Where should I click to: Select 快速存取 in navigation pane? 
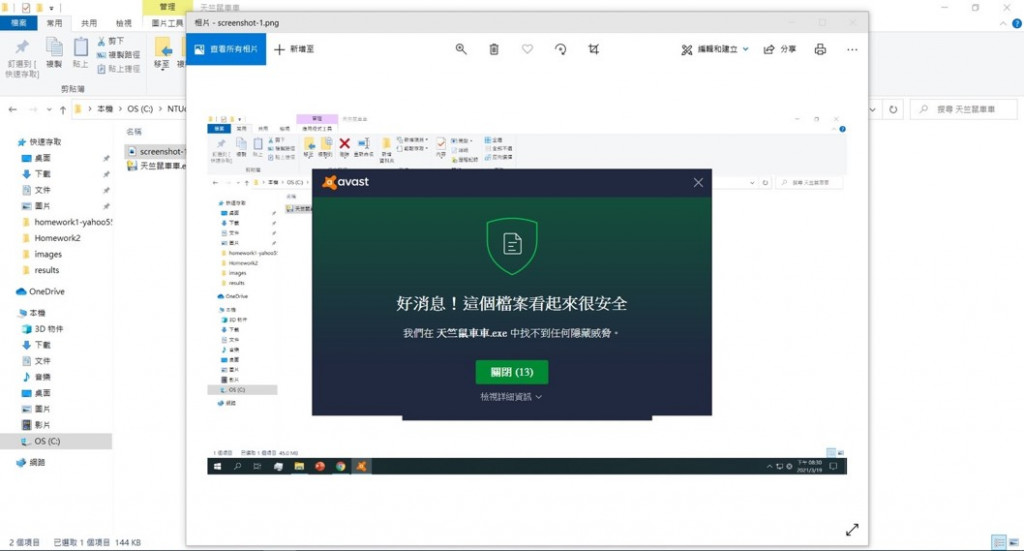39,142
